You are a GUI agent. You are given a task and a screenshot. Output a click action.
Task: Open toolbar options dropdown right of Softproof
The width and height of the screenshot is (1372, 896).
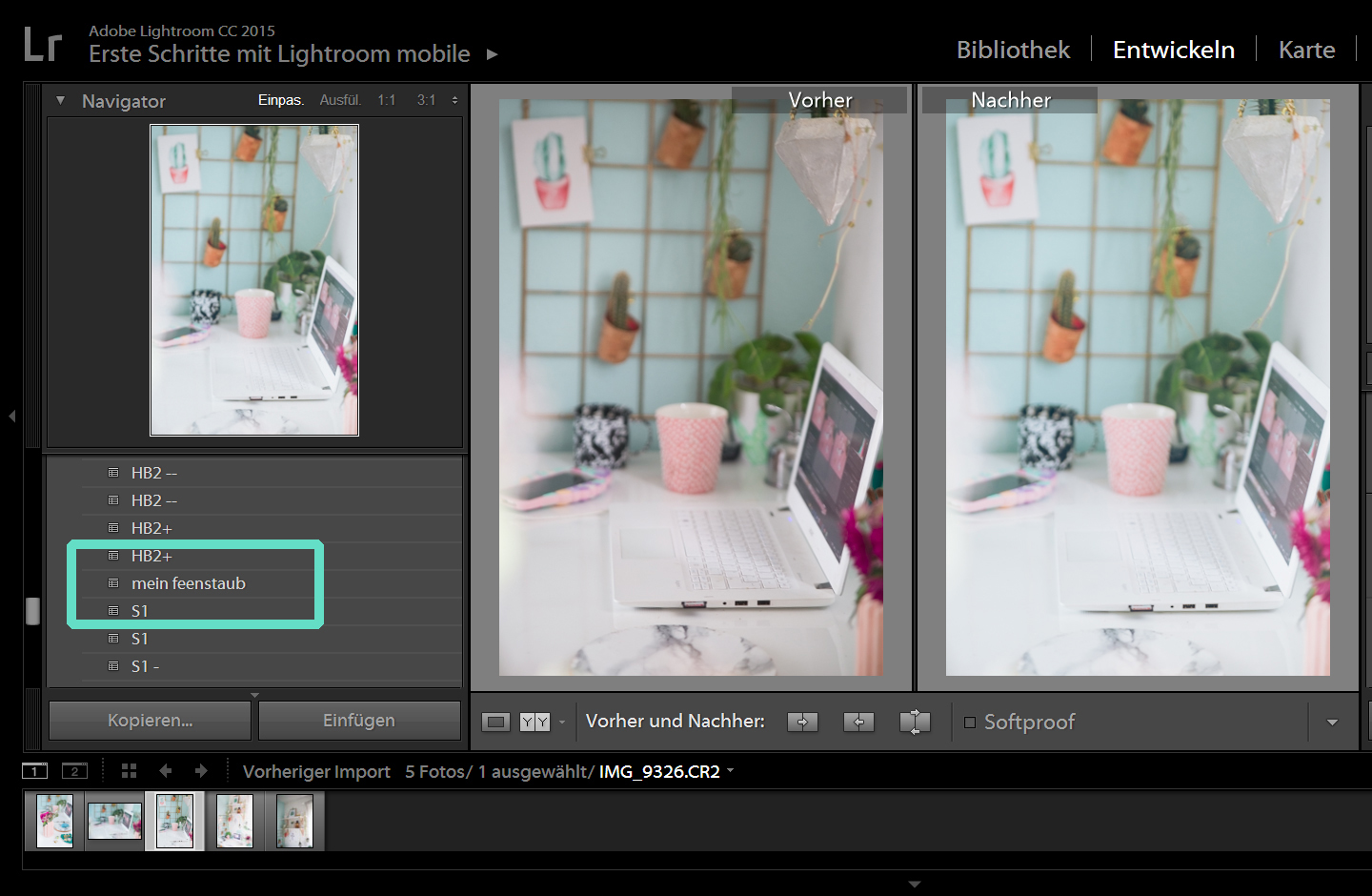1332,723
